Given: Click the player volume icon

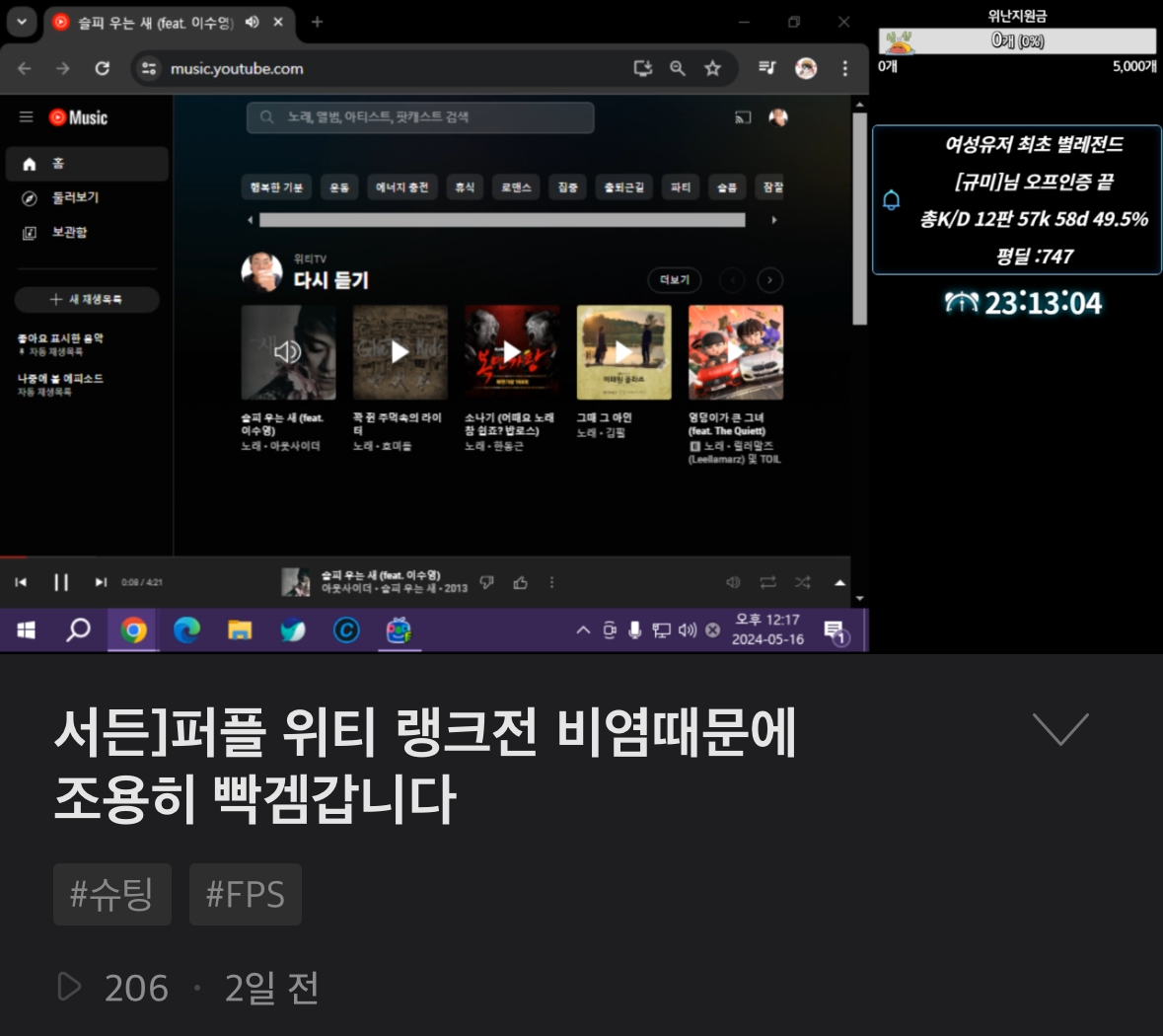Looking at the screenshot, I should tap(733, 582).
